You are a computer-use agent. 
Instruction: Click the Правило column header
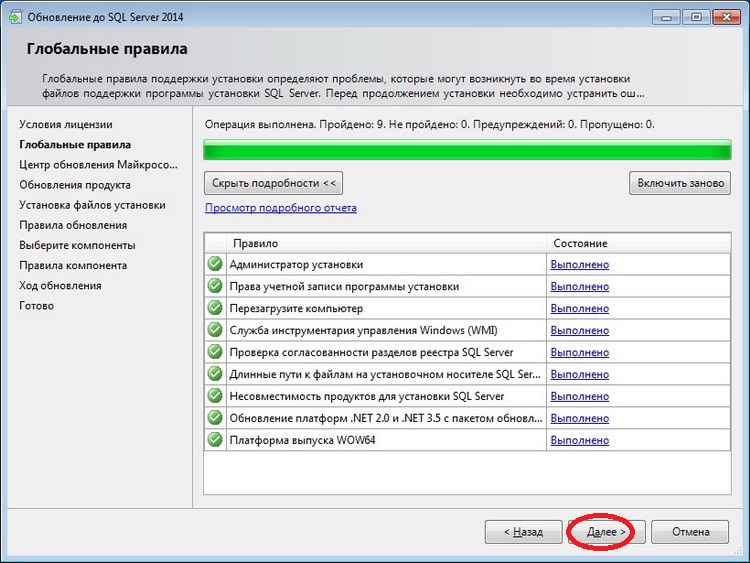coord(387,243)
